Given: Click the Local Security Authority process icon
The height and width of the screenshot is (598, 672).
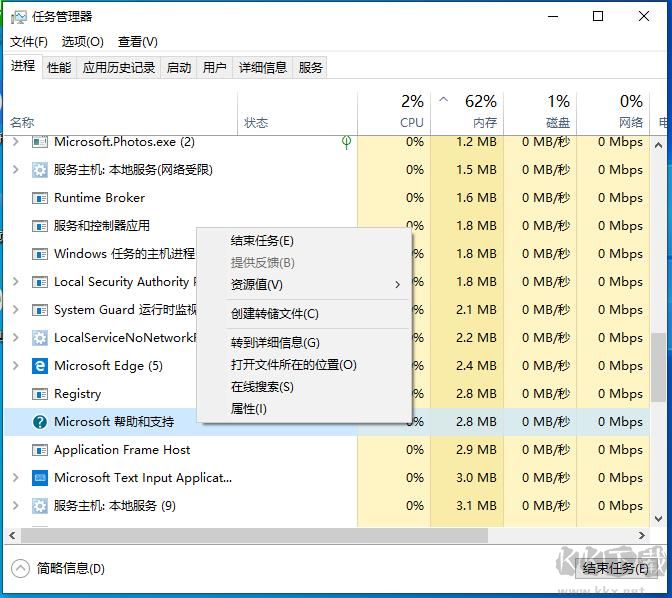Looking at the screenshot, I should 40,282.
